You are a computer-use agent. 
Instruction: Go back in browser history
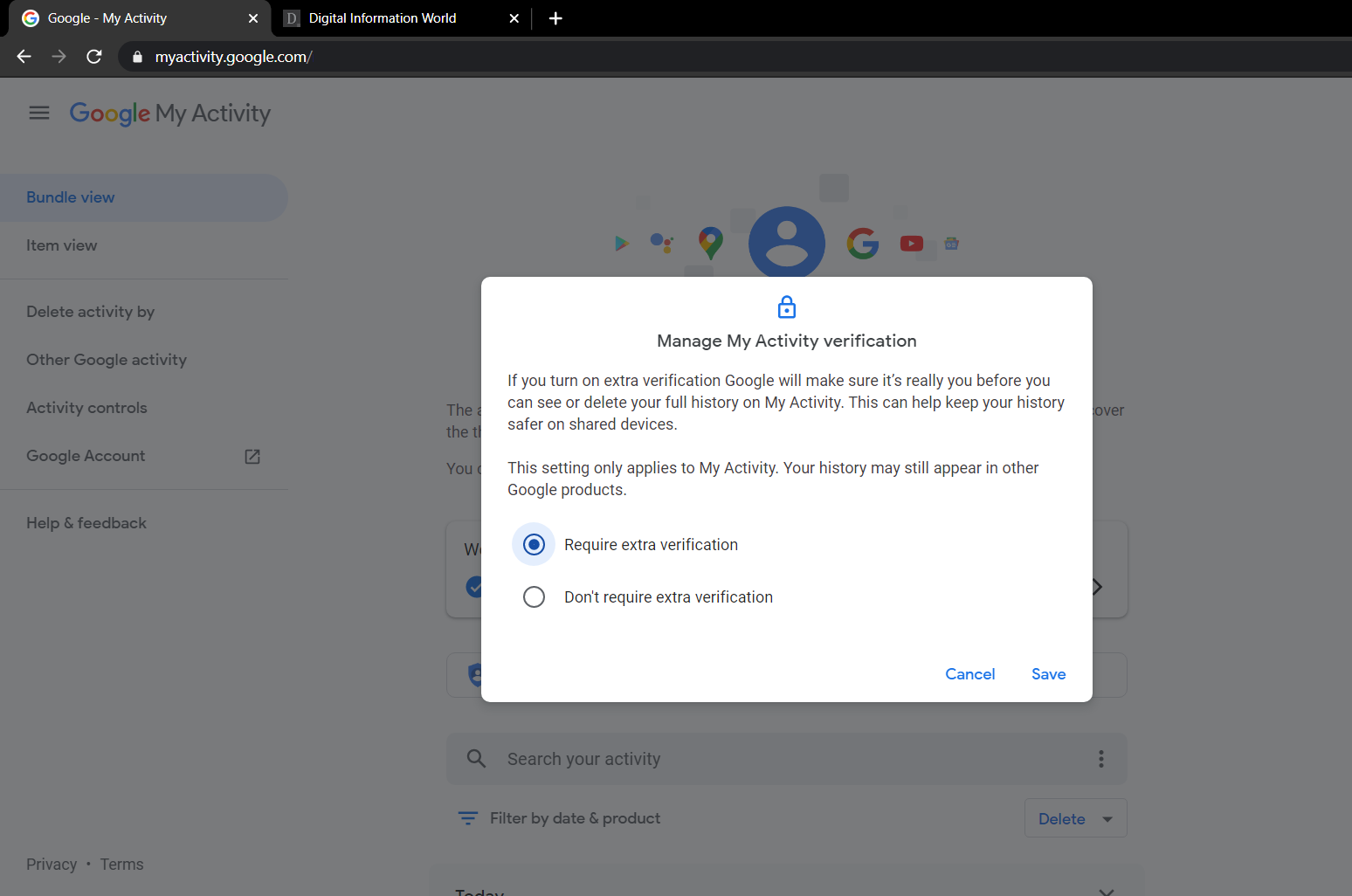pos(24,57)
